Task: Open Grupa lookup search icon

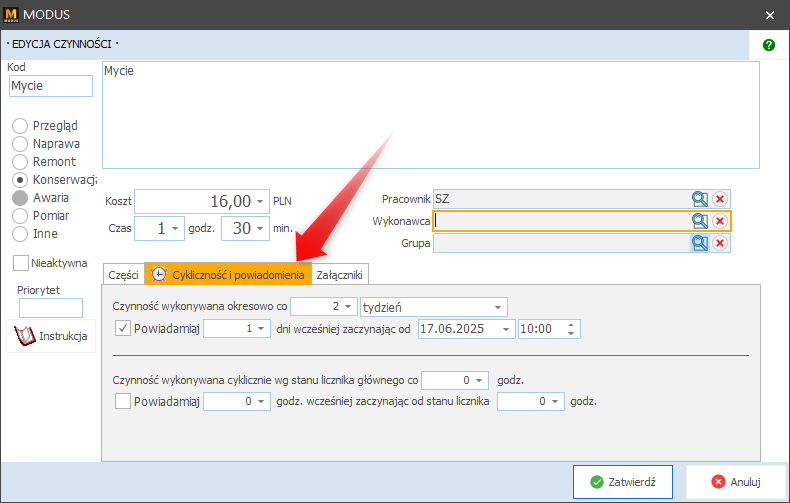Action: click(700, 242)
